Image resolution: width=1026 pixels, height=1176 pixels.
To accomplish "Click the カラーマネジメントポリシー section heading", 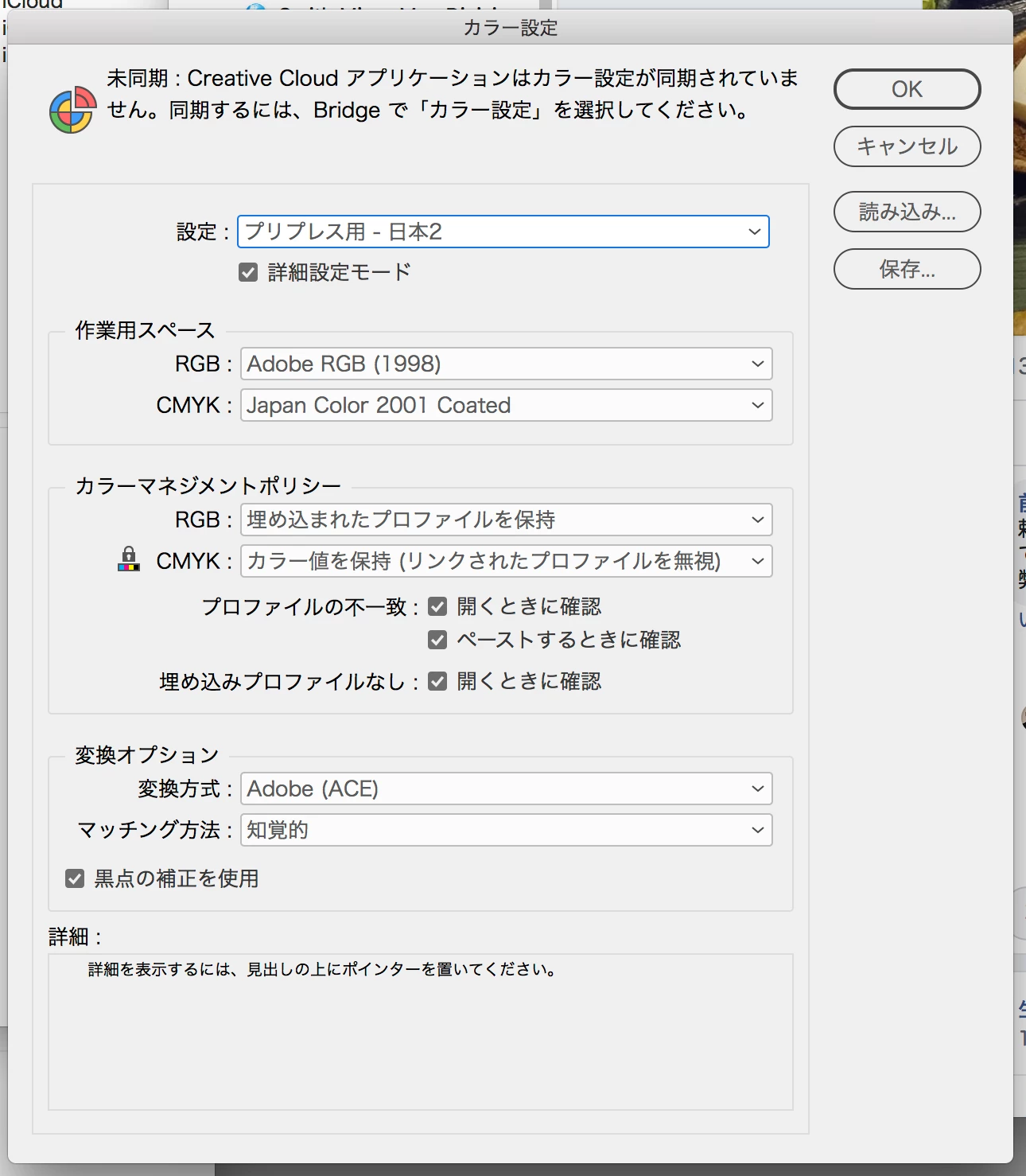I will coord(208,485).
